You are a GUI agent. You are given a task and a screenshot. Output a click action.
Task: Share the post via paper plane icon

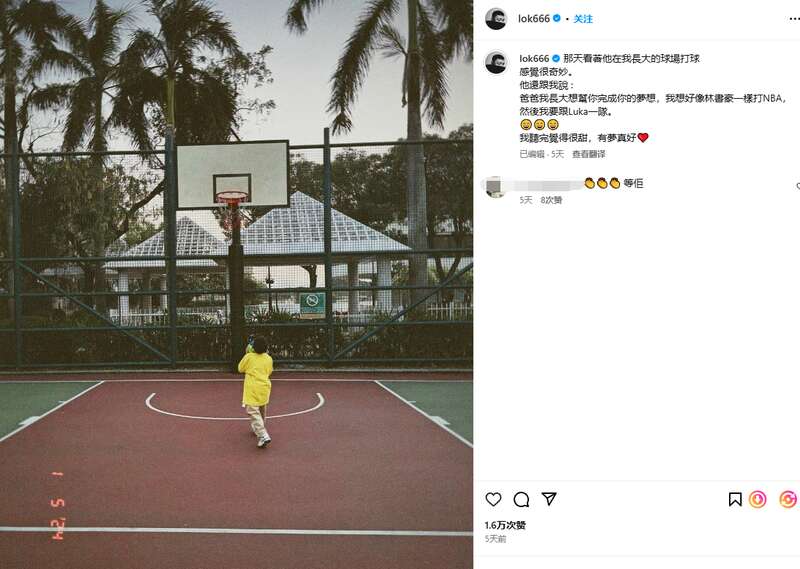point(549,499)
